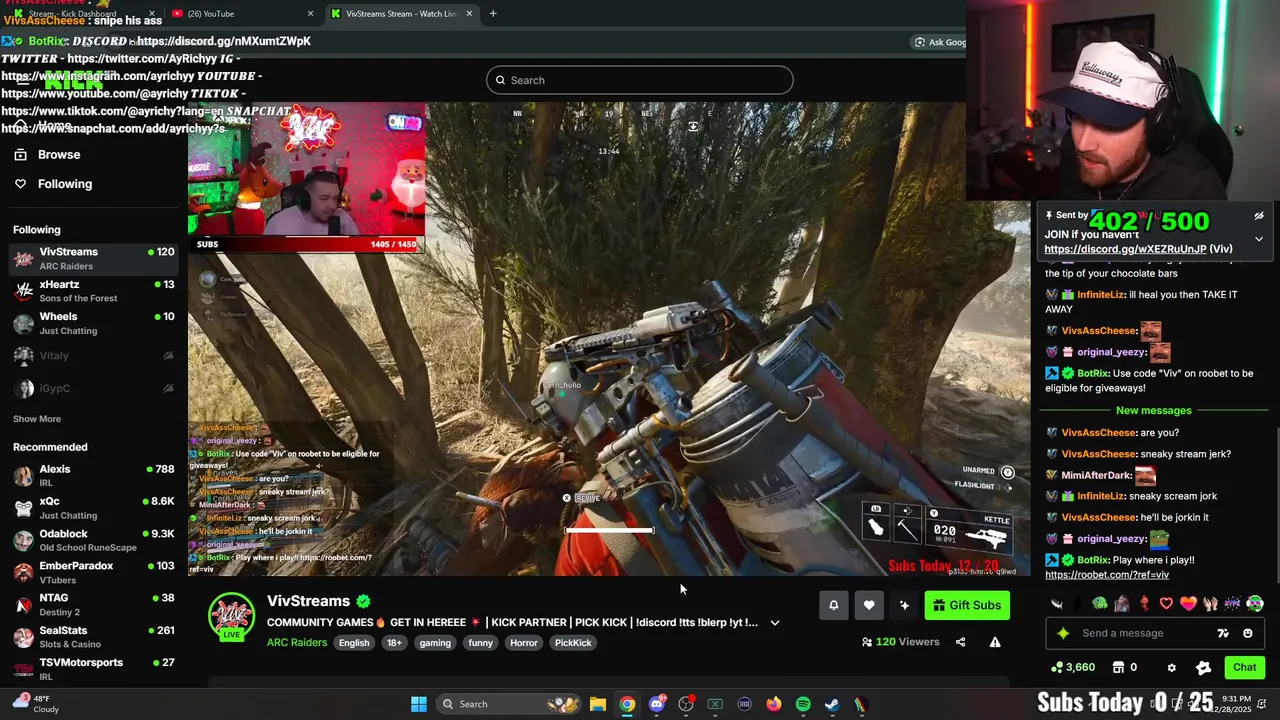Image resolution: width=1280 pixels, height=720 pixels.
Task: Select Odablock in Recommended list
Action: (92, 540)
